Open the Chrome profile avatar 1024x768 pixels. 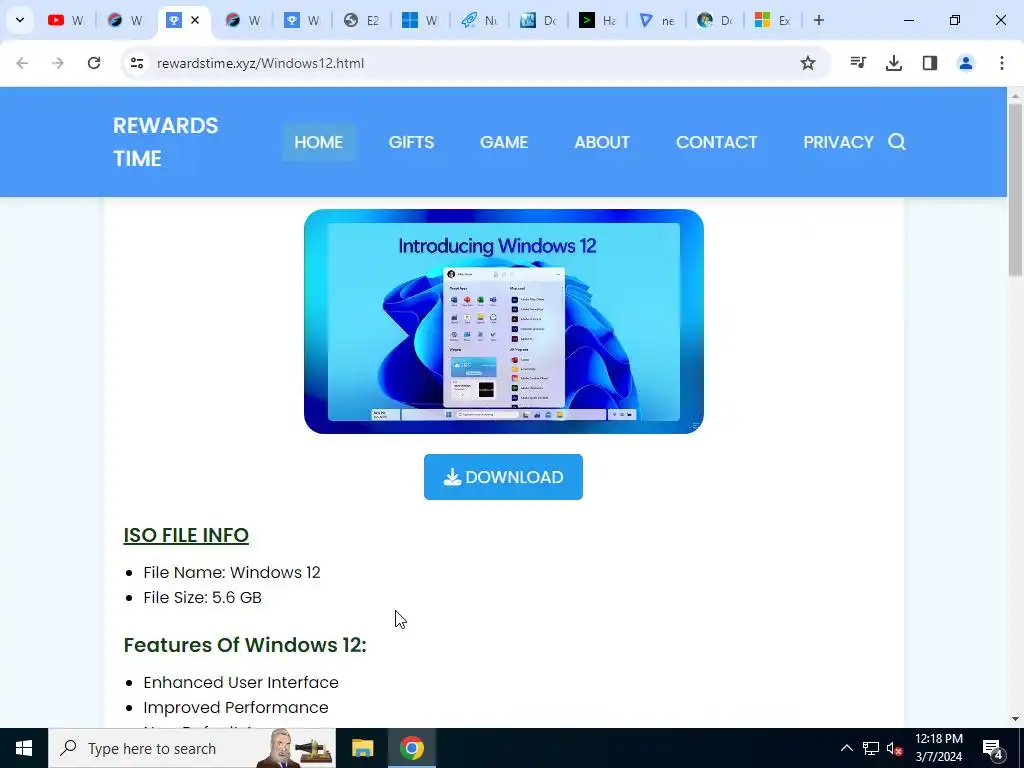(966, 63)
